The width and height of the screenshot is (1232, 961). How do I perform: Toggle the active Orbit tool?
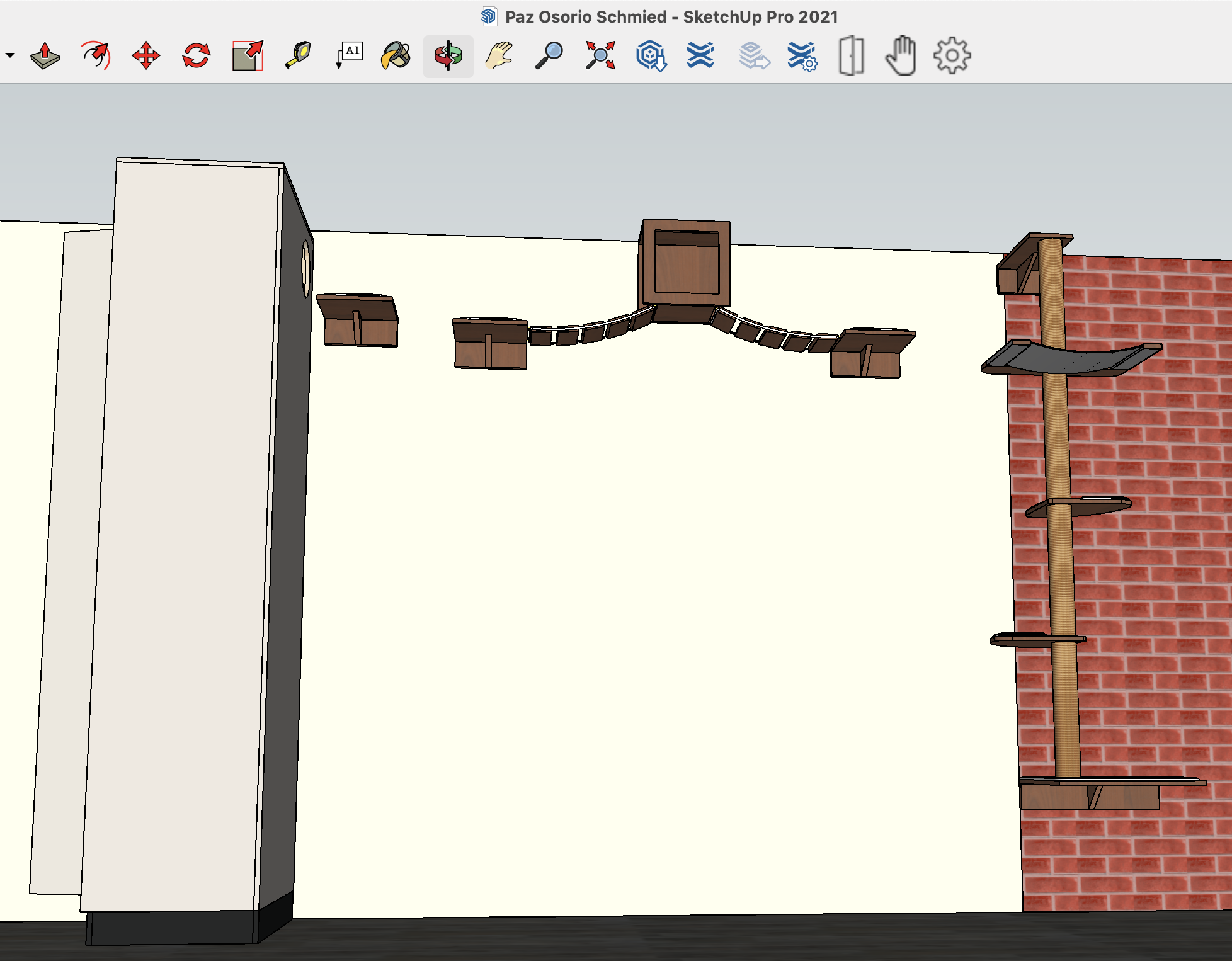tap(448, 56)
